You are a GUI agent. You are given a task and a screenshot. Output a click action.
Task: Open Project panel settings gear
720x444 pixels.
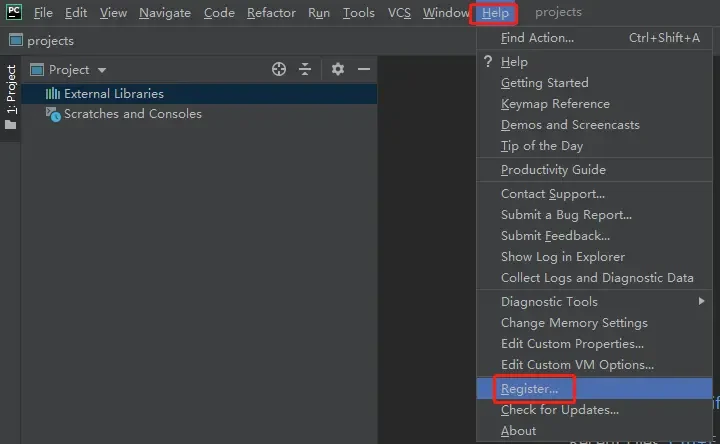point(337,69)
